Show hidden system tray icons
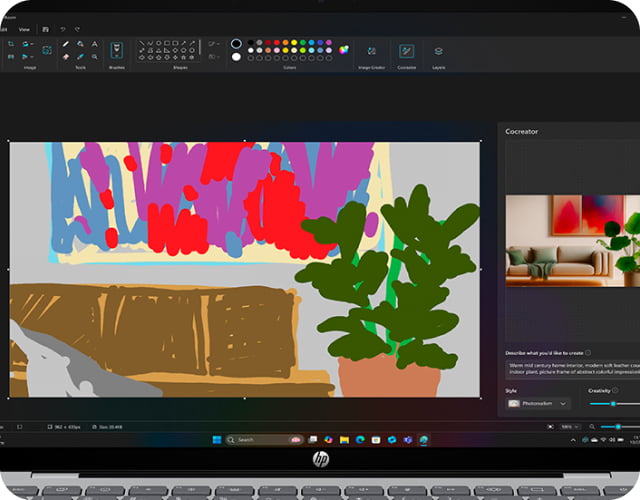Viewport: 640px width, 500px height. (573, 440)
